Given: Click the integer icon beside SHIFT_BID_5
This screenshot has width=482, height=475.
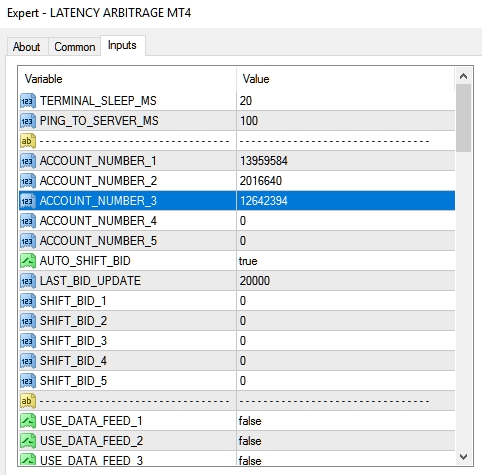Looking at the screenshot, I should tap(28, 381).
